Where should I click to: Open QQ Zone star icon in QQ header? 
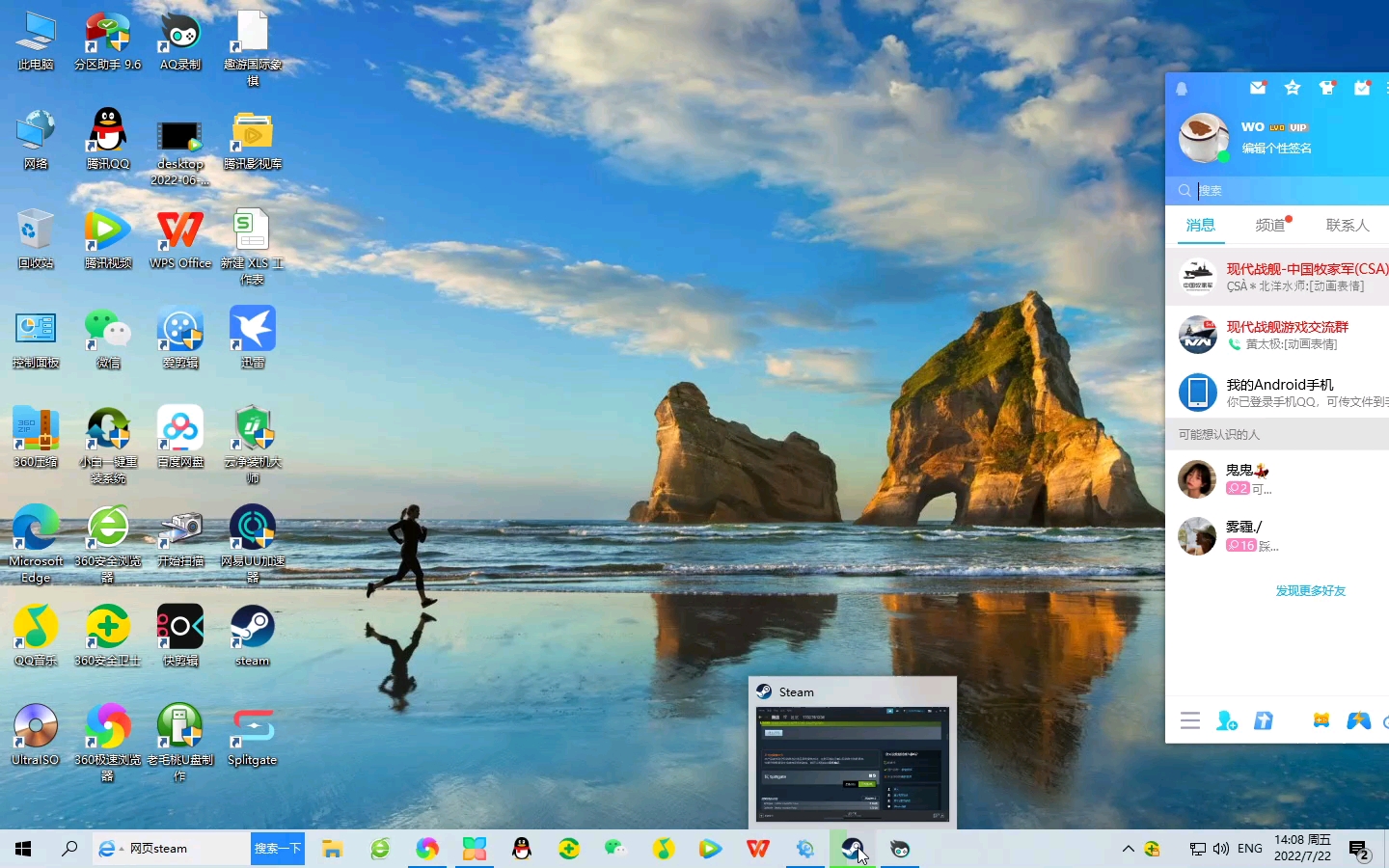point(1293,88)
